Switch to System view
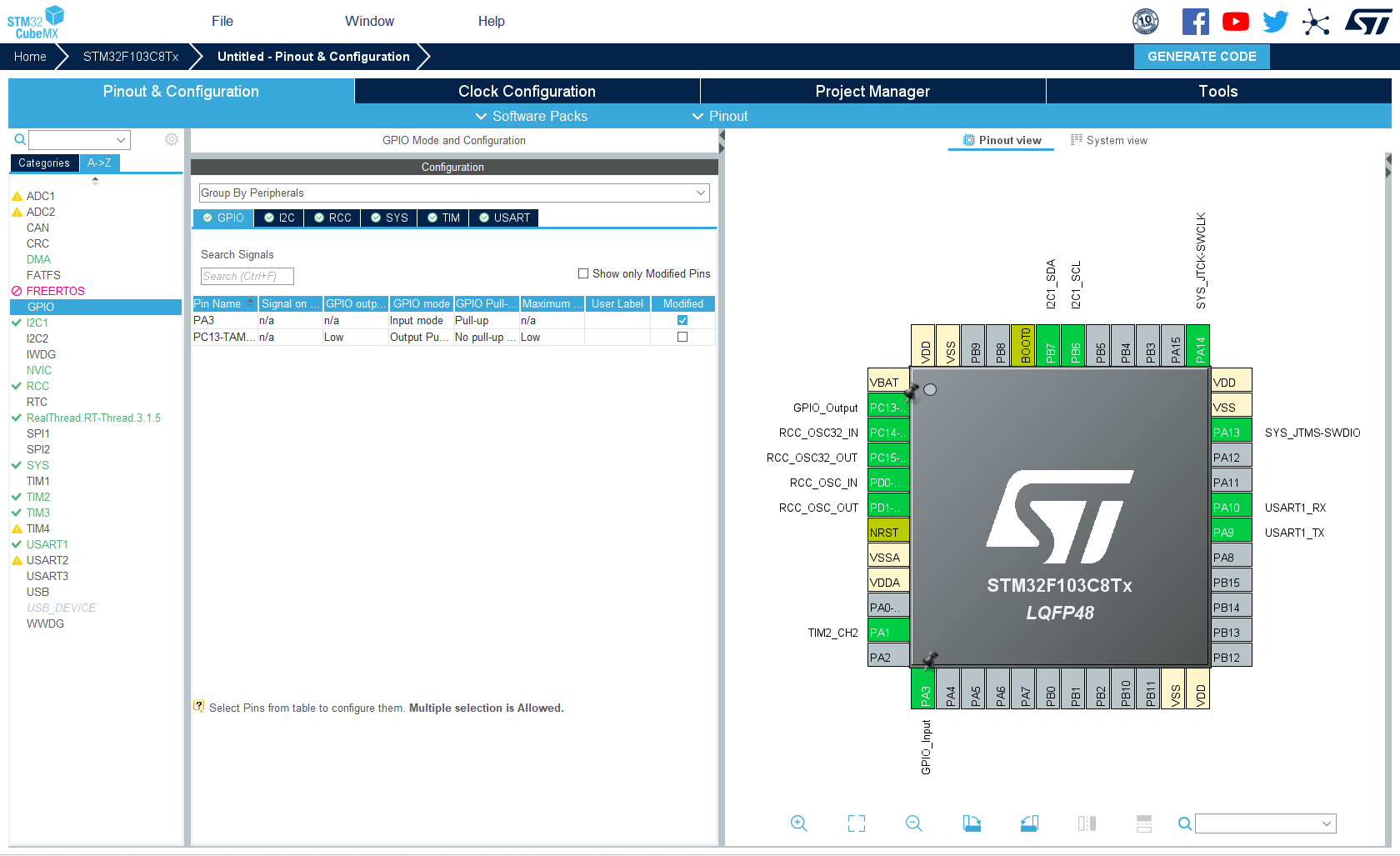Image resolution: width=1400 pixels, height=856 pixels. pyautogui.click(x=1109, y=140)
